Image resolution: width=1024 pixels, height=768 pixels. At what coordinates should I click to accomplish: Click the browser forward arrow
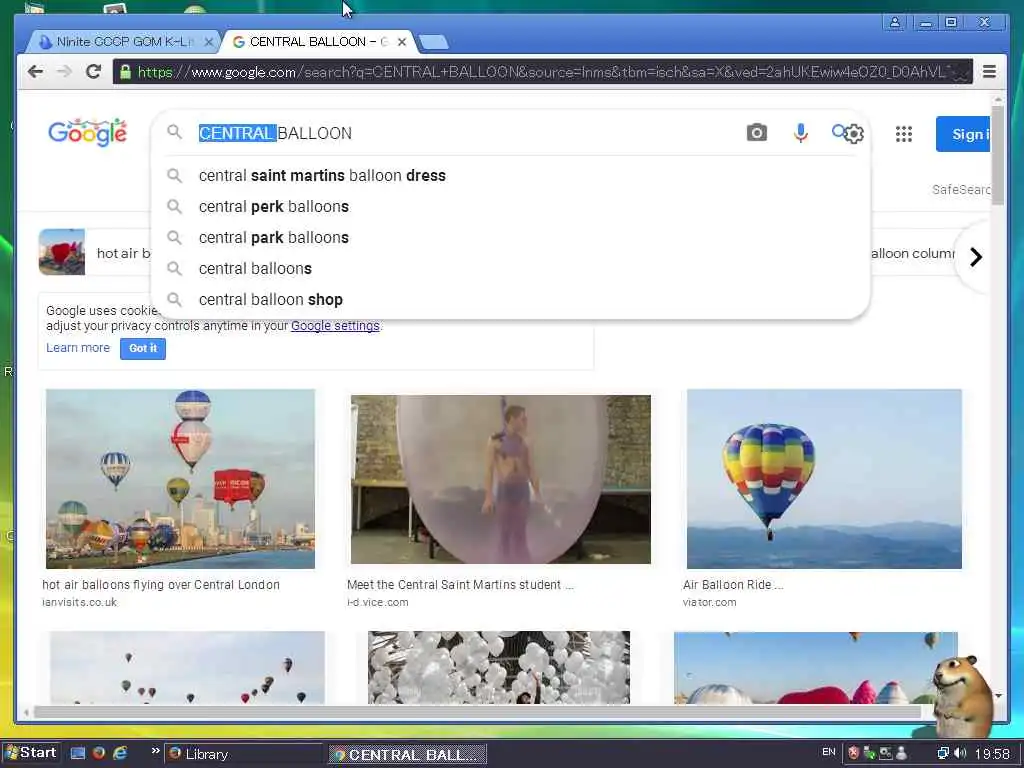pyautogui.click(x=64, y=72)
